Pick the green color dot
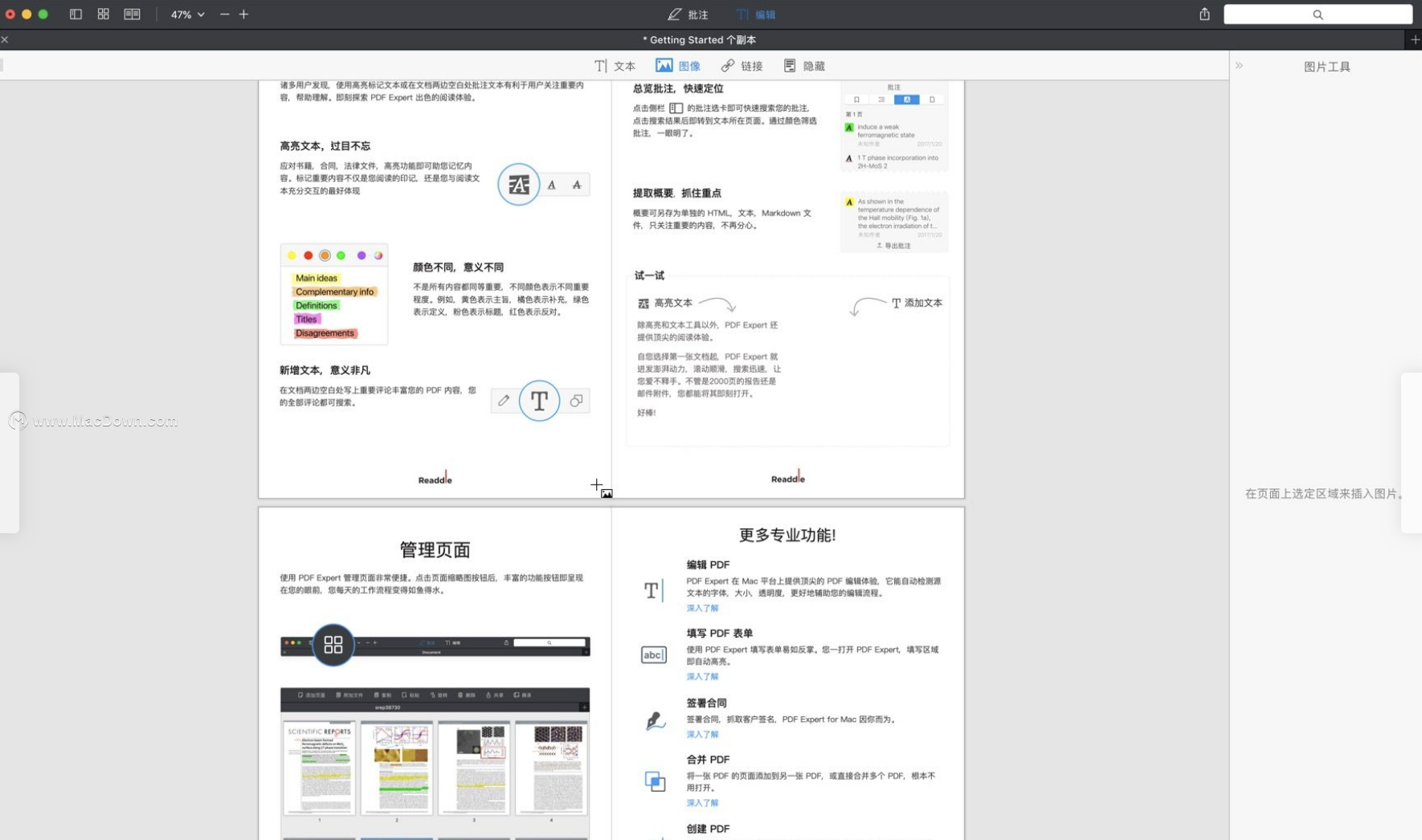Screen dimensions: 1422x840 coord(341,255)
